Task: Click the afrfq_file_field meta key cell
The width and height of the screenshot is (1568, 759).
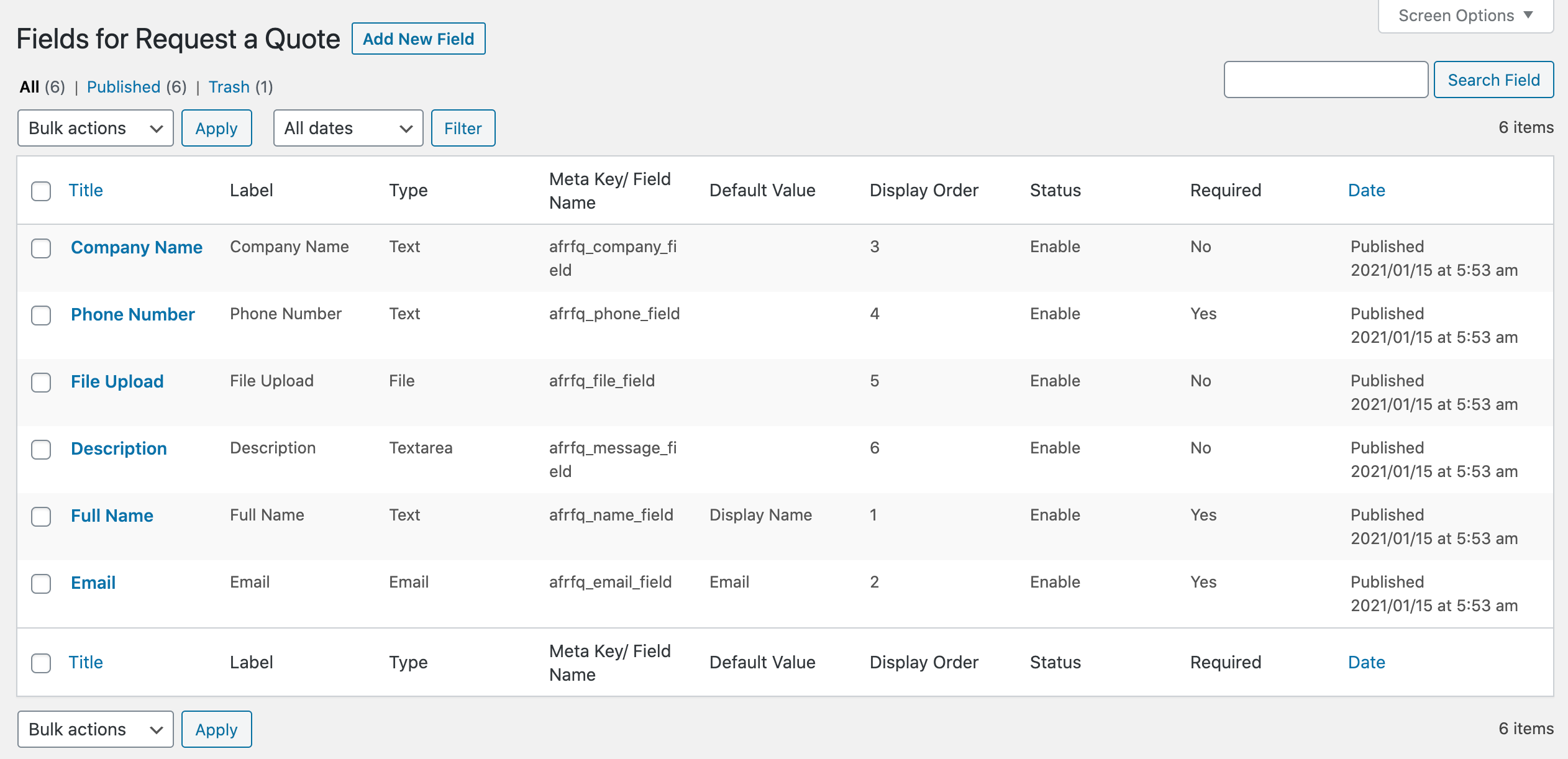Action: (602, 381)
